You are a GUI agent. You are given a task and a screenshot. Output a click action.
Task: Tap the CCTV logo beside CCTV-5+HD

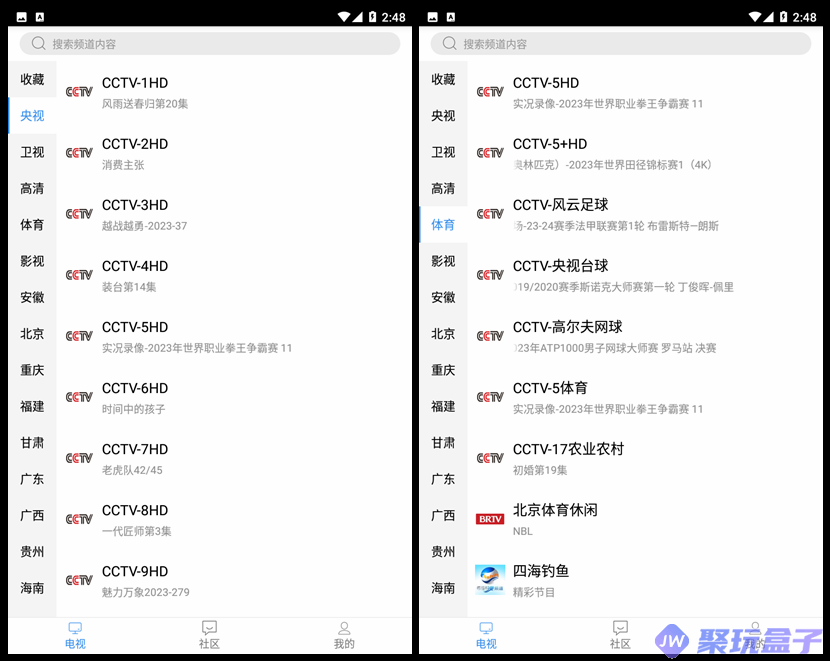(490, 153)
